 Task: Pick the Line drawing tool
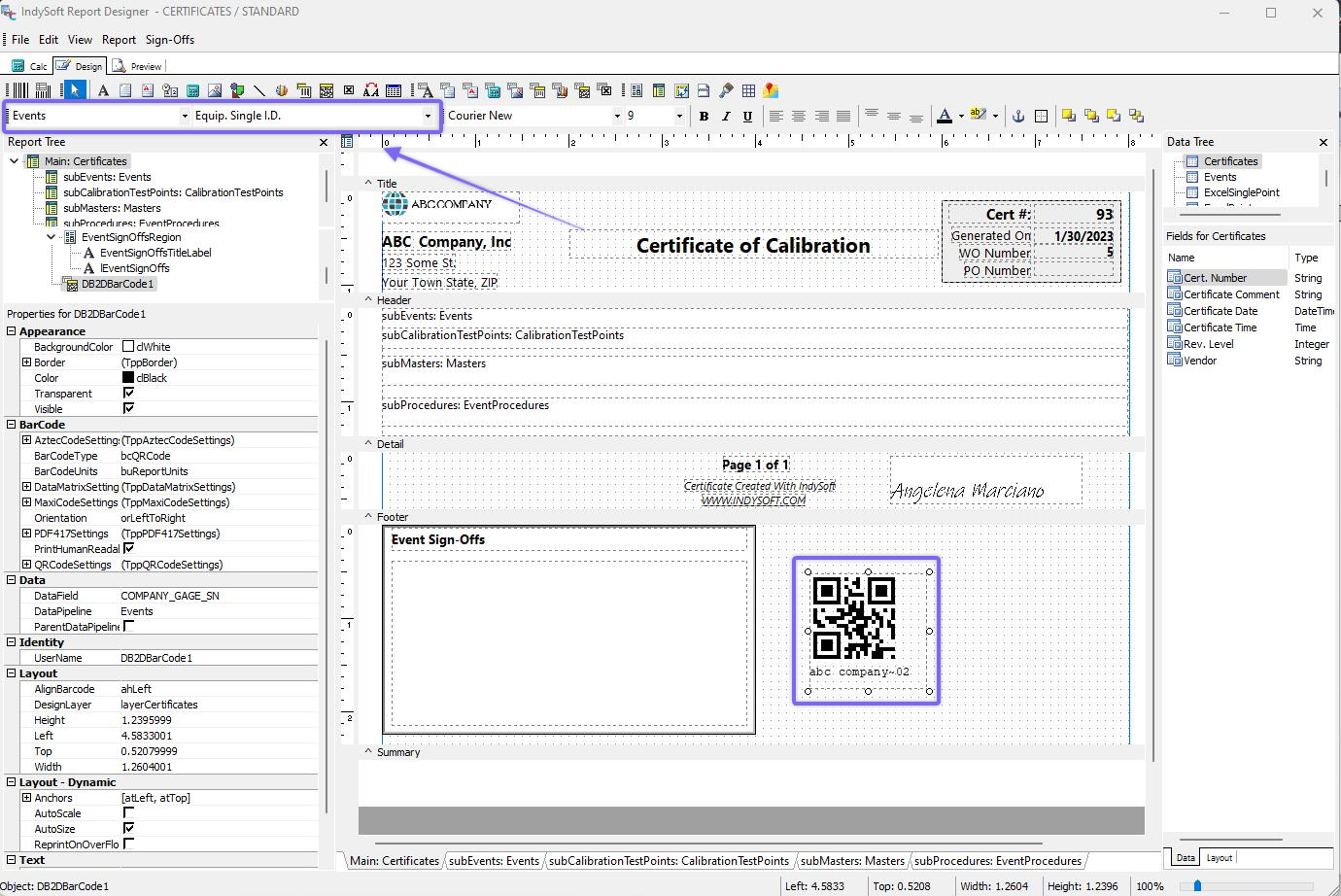coord(258,90)
